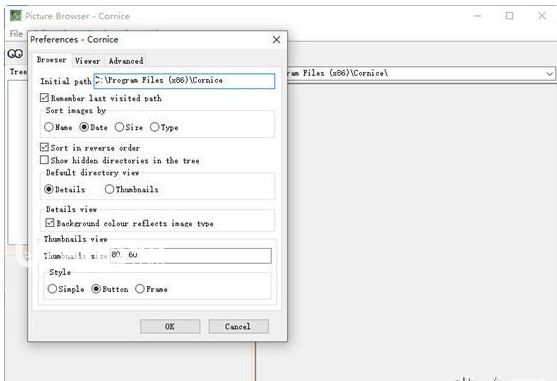Click the Initial path text field
This screenshot has width=557, height=381.
point(184,81)
